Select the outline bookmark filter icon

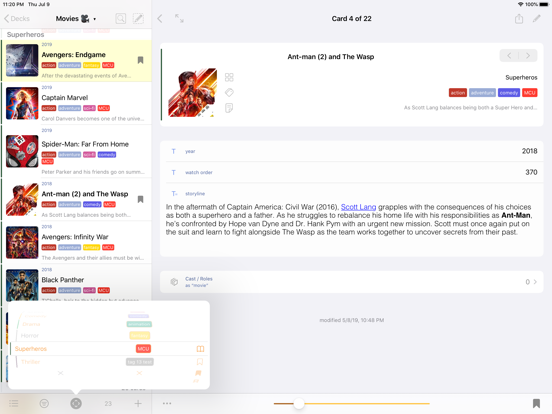200,362
